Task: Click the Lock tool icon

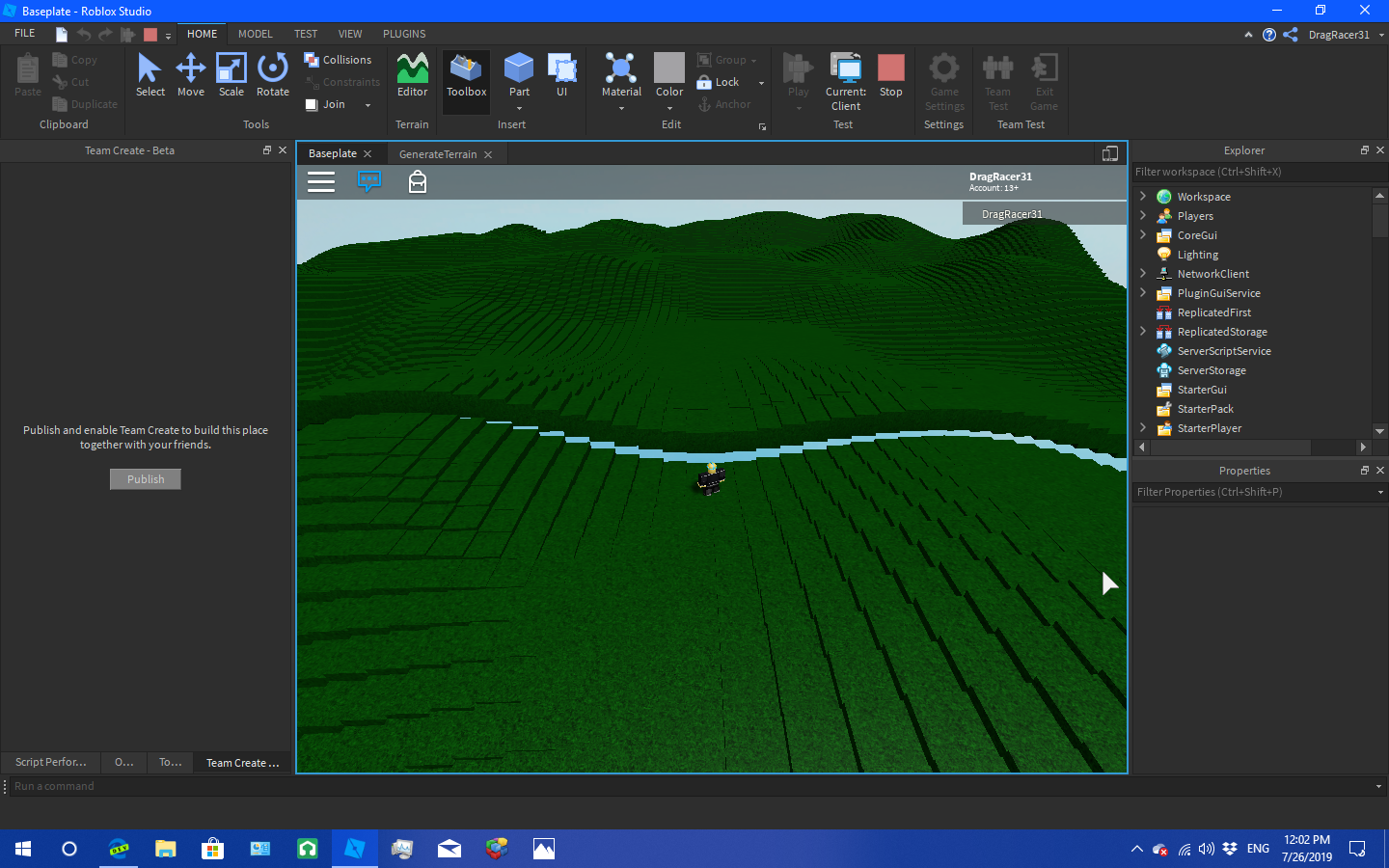Action: click(x=704, y=83)
